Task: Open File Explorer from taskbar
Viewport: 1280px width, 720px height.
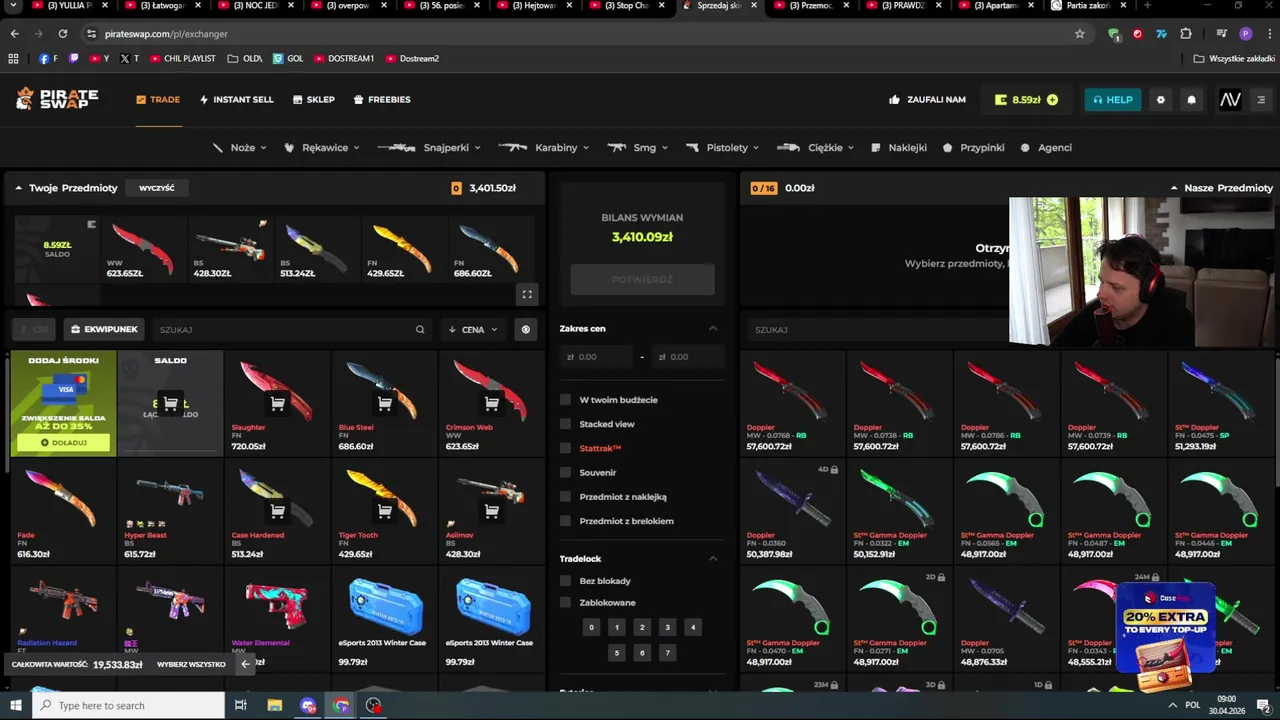Action: [274, 705]
